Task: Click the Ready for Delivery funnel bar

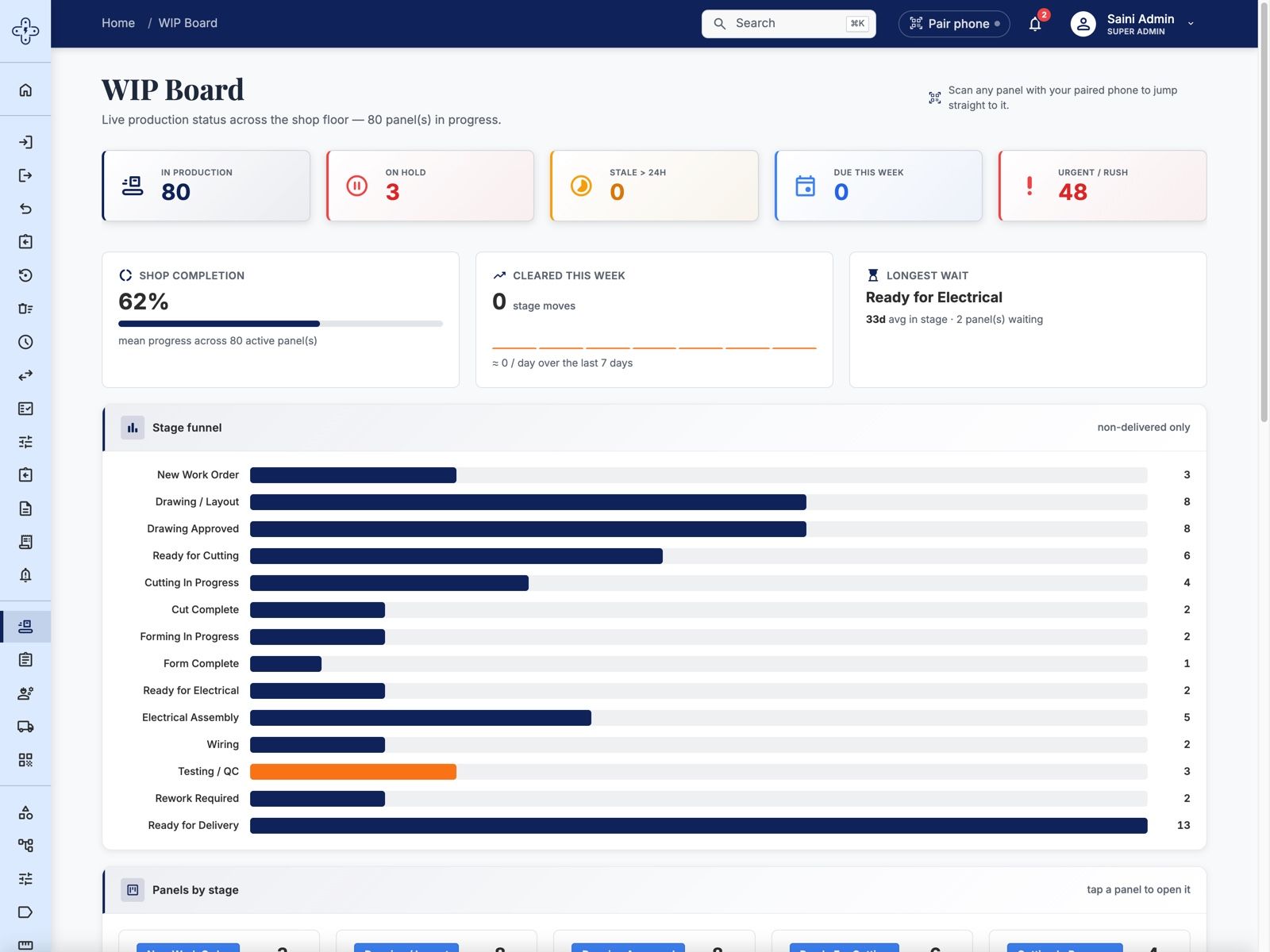Action: coord(698,825)
